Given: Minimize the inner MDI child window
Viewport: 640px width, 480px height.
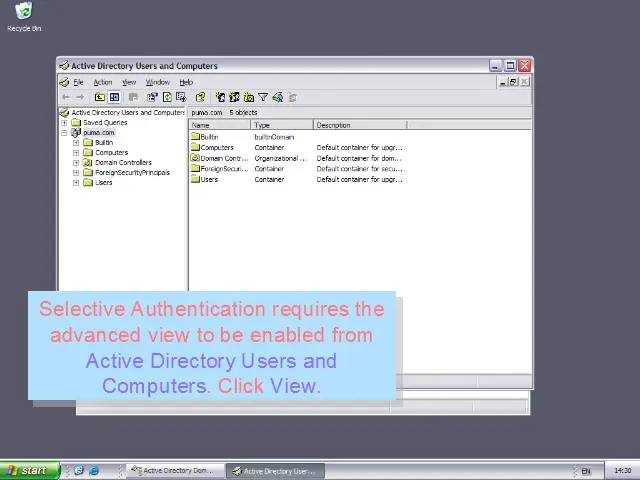Looking at the screenshot, I should [503, 82].
